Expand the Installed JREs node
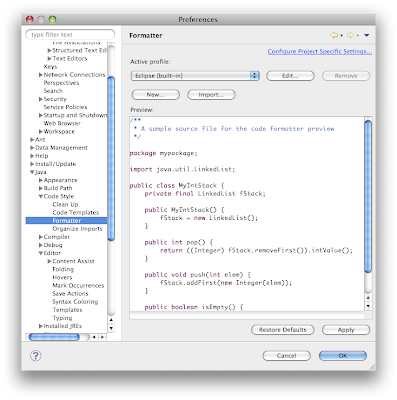 pos(41,326)
